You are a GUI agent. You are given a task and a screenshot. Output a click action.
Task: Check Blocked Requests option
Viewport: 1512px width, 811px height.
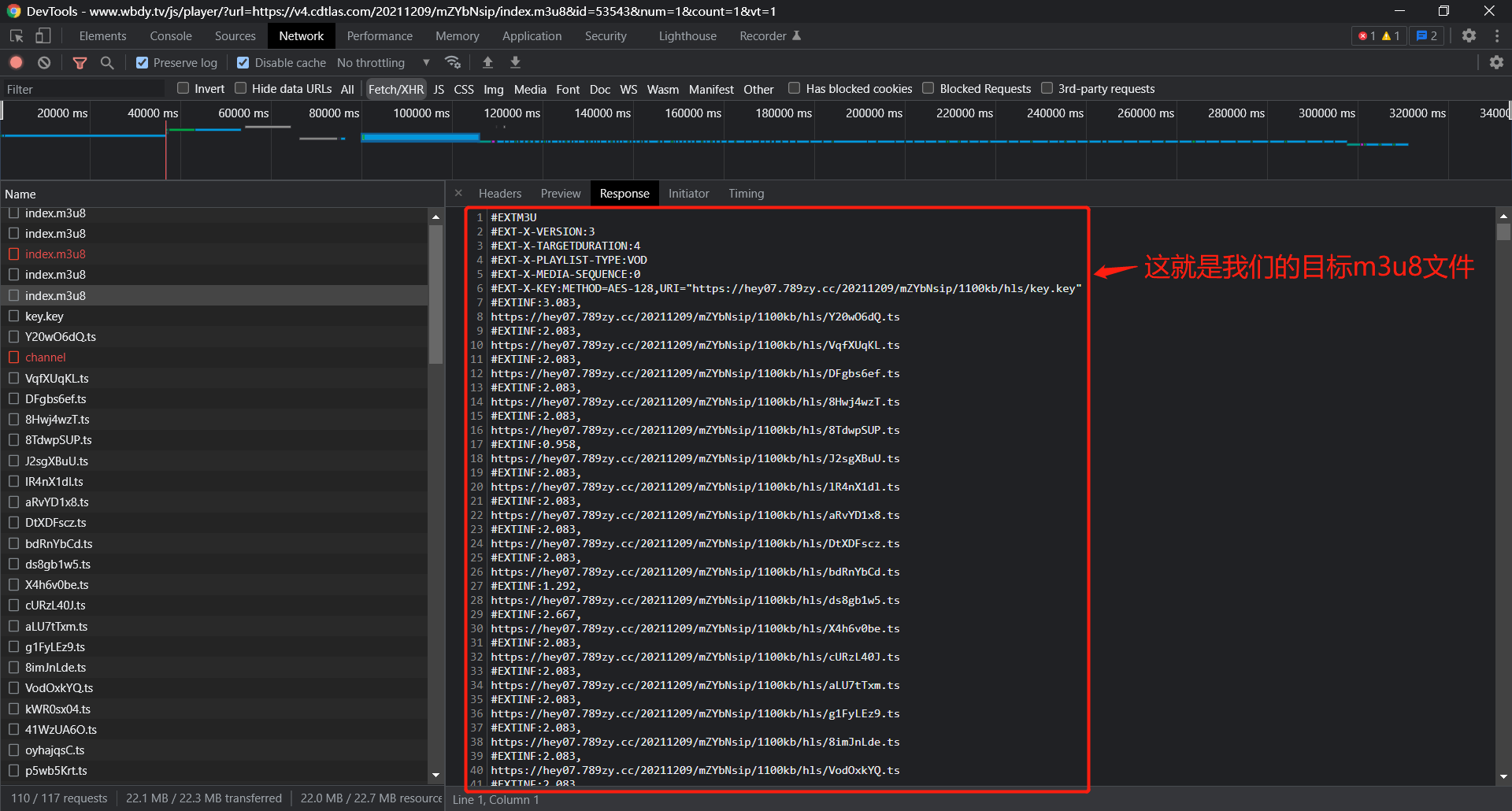tap(928, 88)
